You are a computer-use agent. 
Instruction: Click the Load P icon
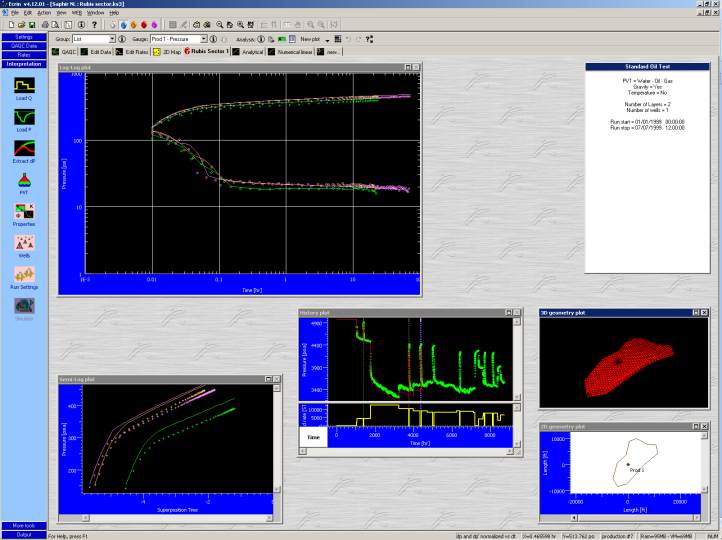(x=24, y=118)
